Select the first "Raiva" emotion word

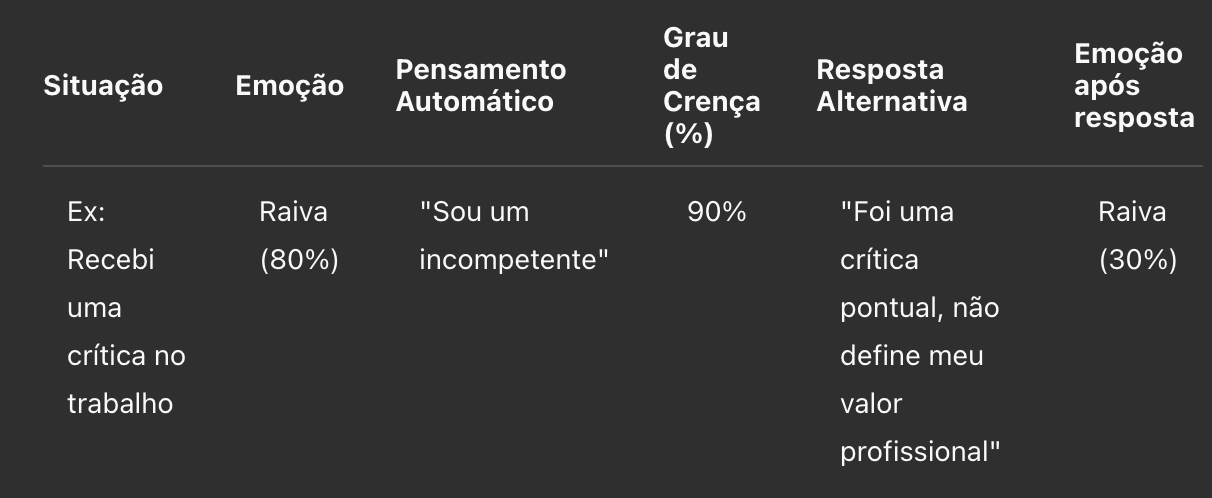[293, 213]
